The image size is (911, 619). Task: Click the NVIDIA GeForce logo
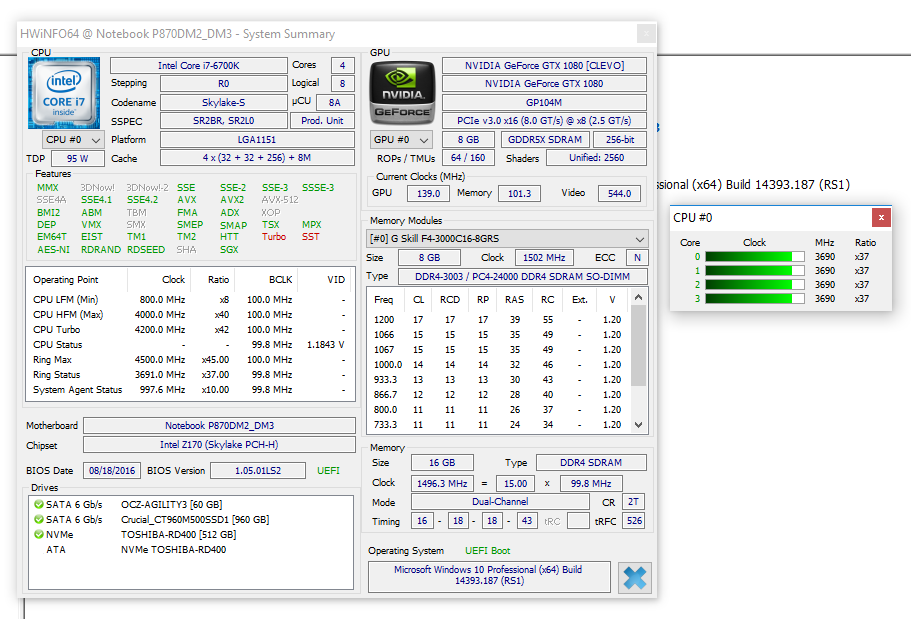(402, 93)
